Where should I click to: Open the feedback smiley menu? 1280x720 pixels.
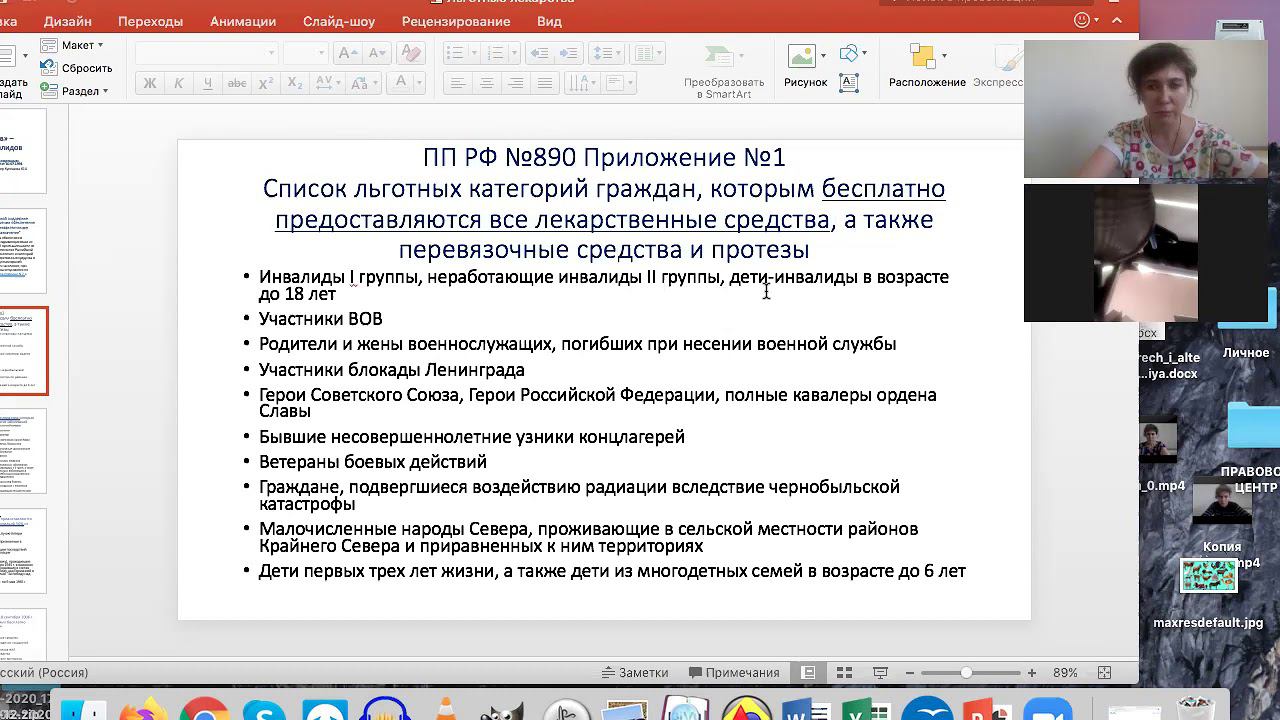point(1086,20)
